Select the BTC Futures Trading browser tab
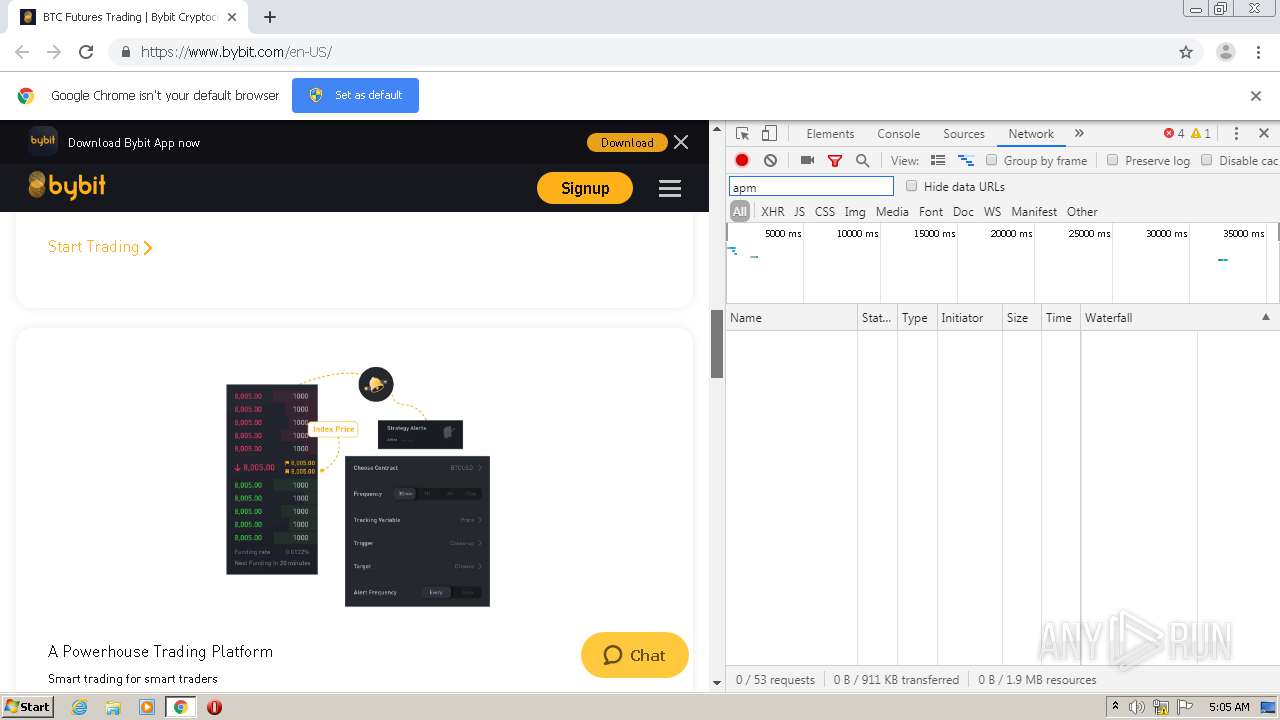Image resolution: width=1280 pixels, height=720 pixels. point(128,17)
